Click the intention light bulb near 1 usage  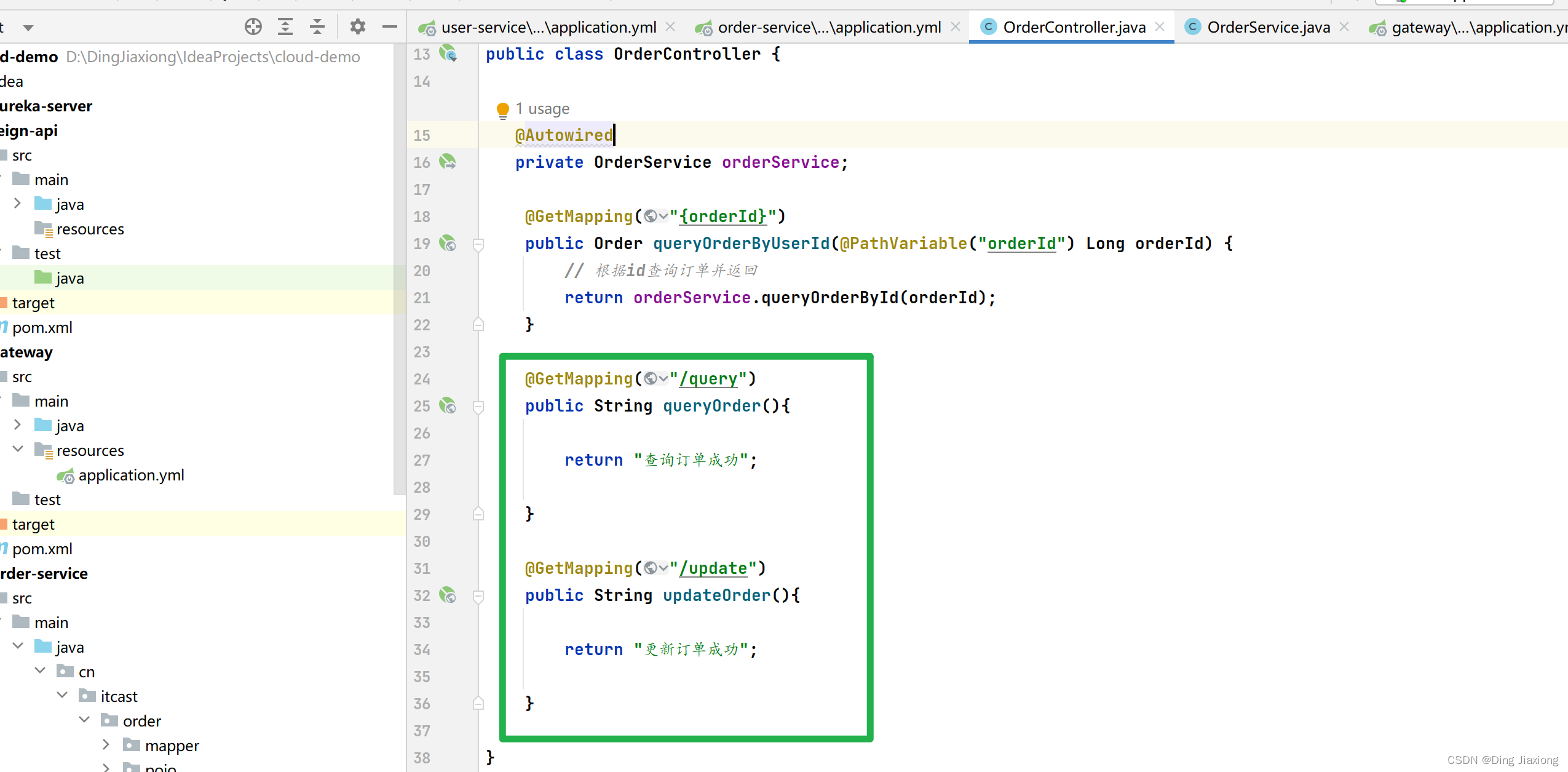[502, 110]
